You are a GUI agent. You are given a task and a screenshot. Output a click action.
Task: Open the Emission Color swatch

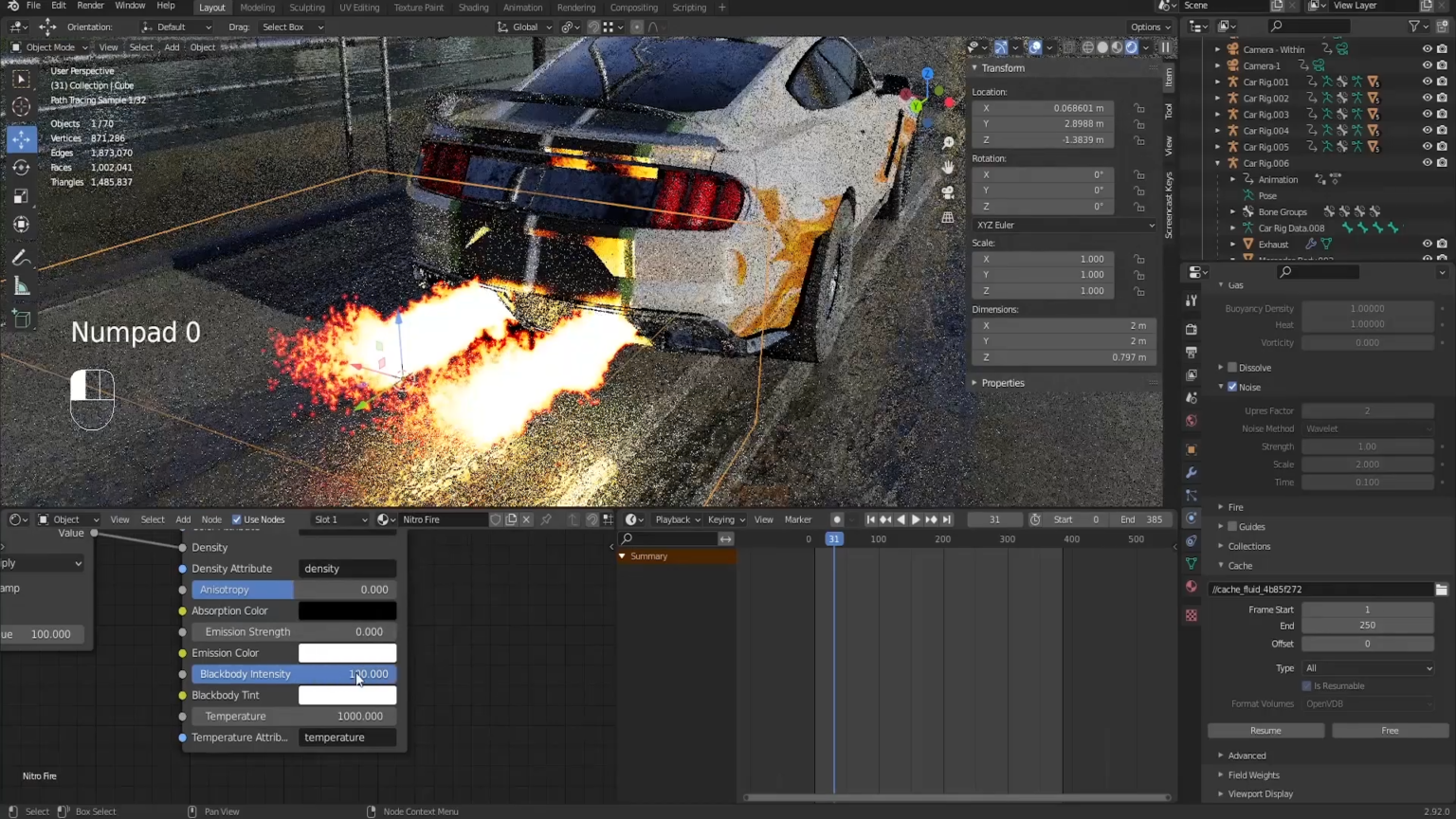(x=347, y=652)
